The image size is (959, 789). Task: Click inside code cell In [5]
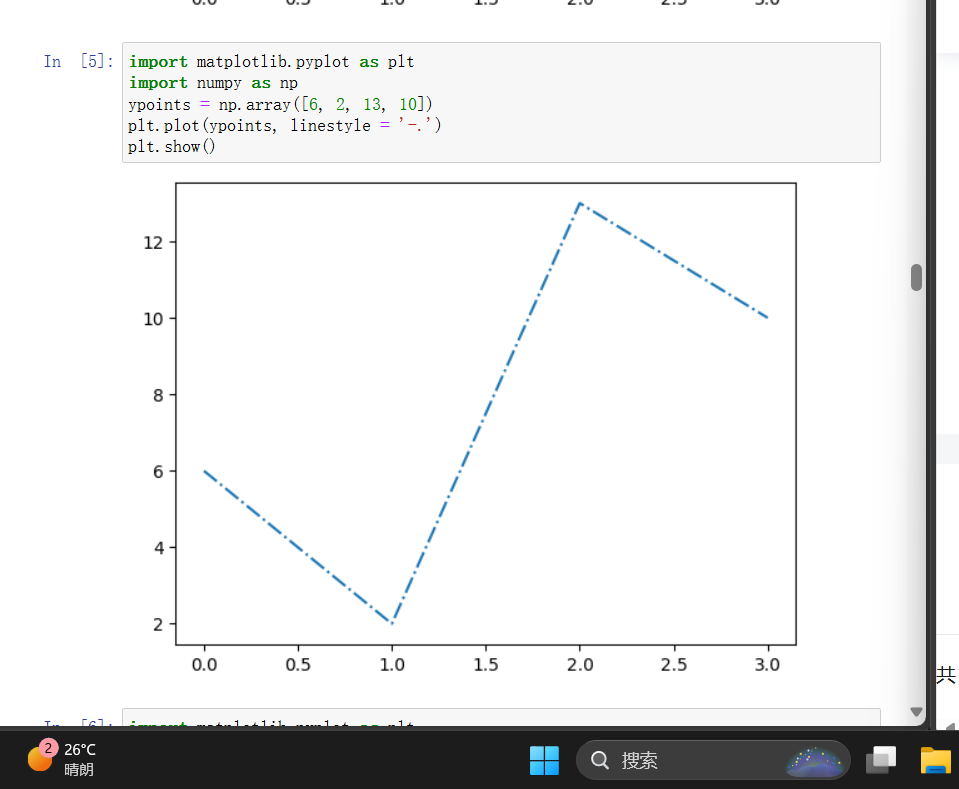(501, 103)
